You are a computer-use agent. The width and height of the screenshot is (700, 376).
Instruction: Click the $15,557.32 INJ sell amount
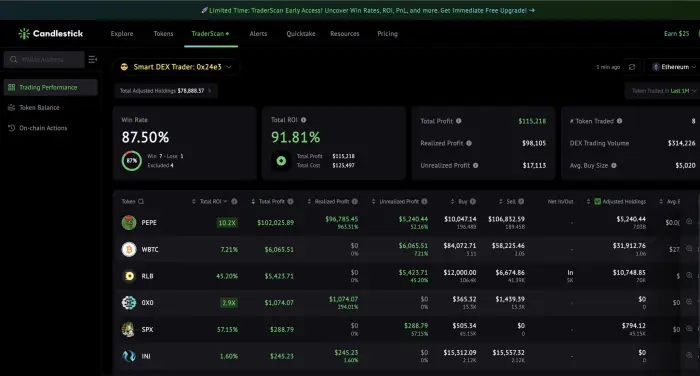508,352
